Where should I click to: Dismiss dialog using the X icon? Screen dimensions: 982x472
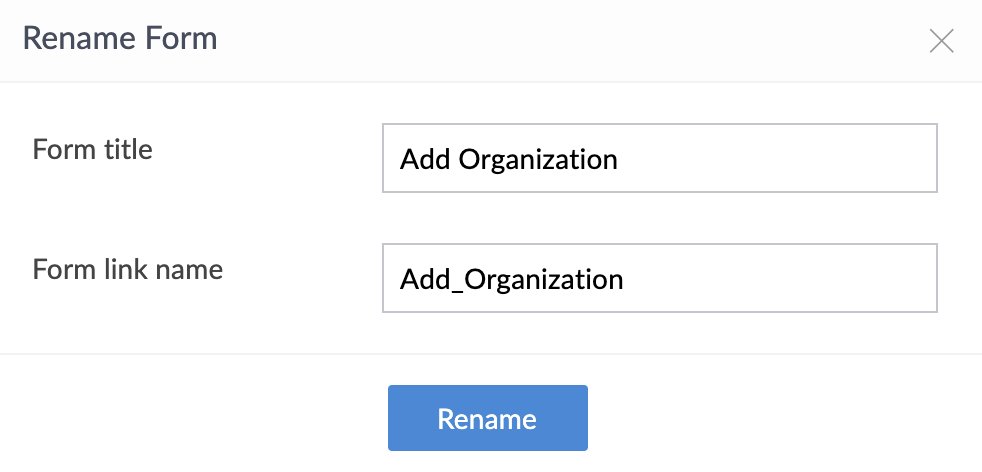click(x=941, y=41)
